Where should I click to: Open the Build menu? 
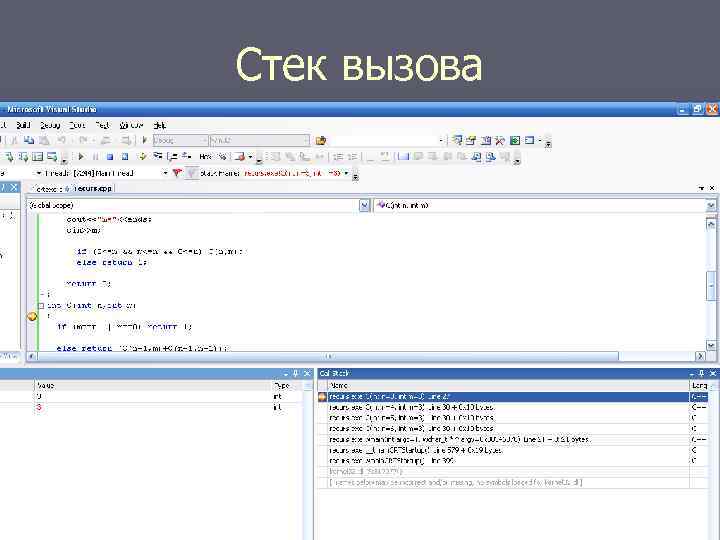23,125
